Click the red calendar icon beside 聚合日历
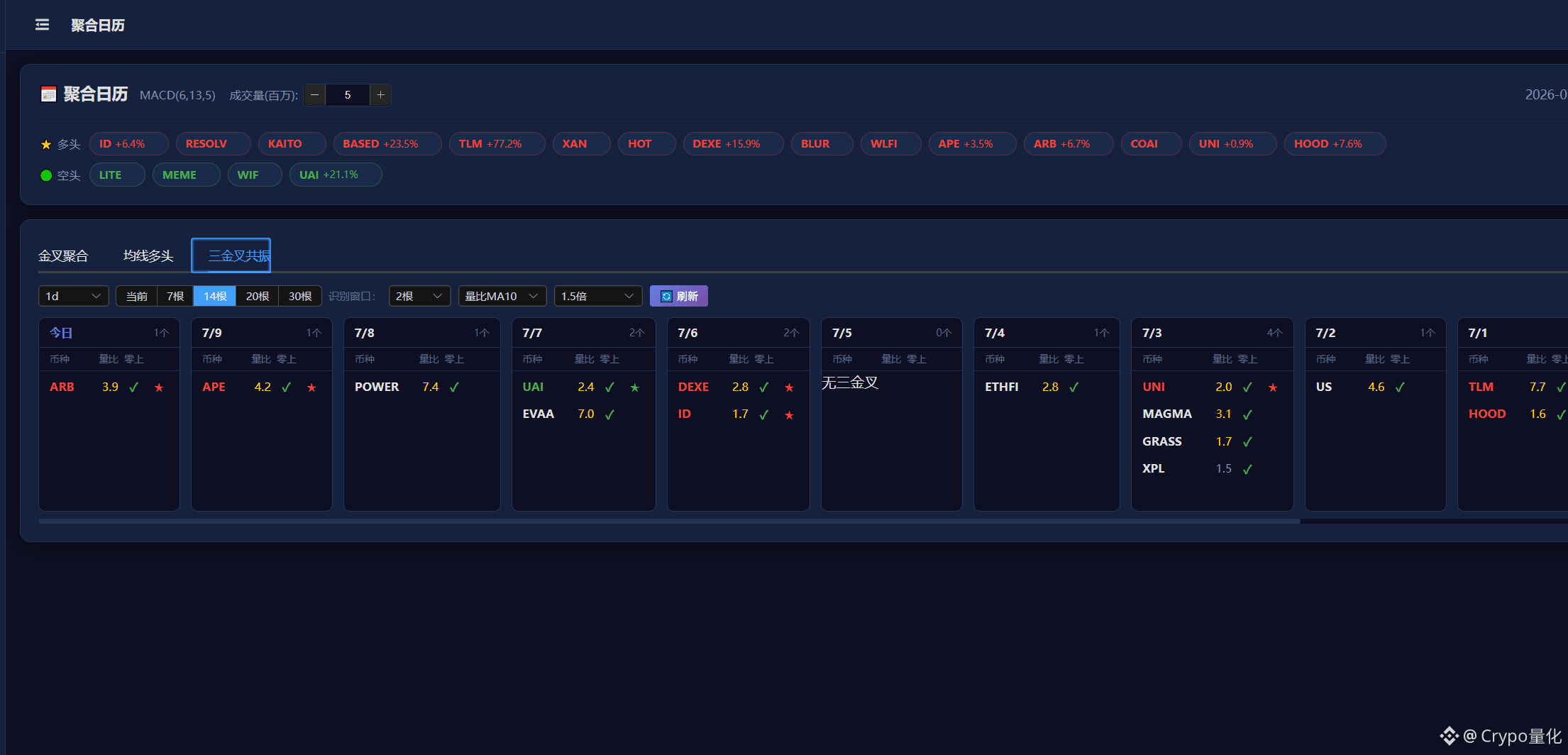 click(x=48, y=94)
